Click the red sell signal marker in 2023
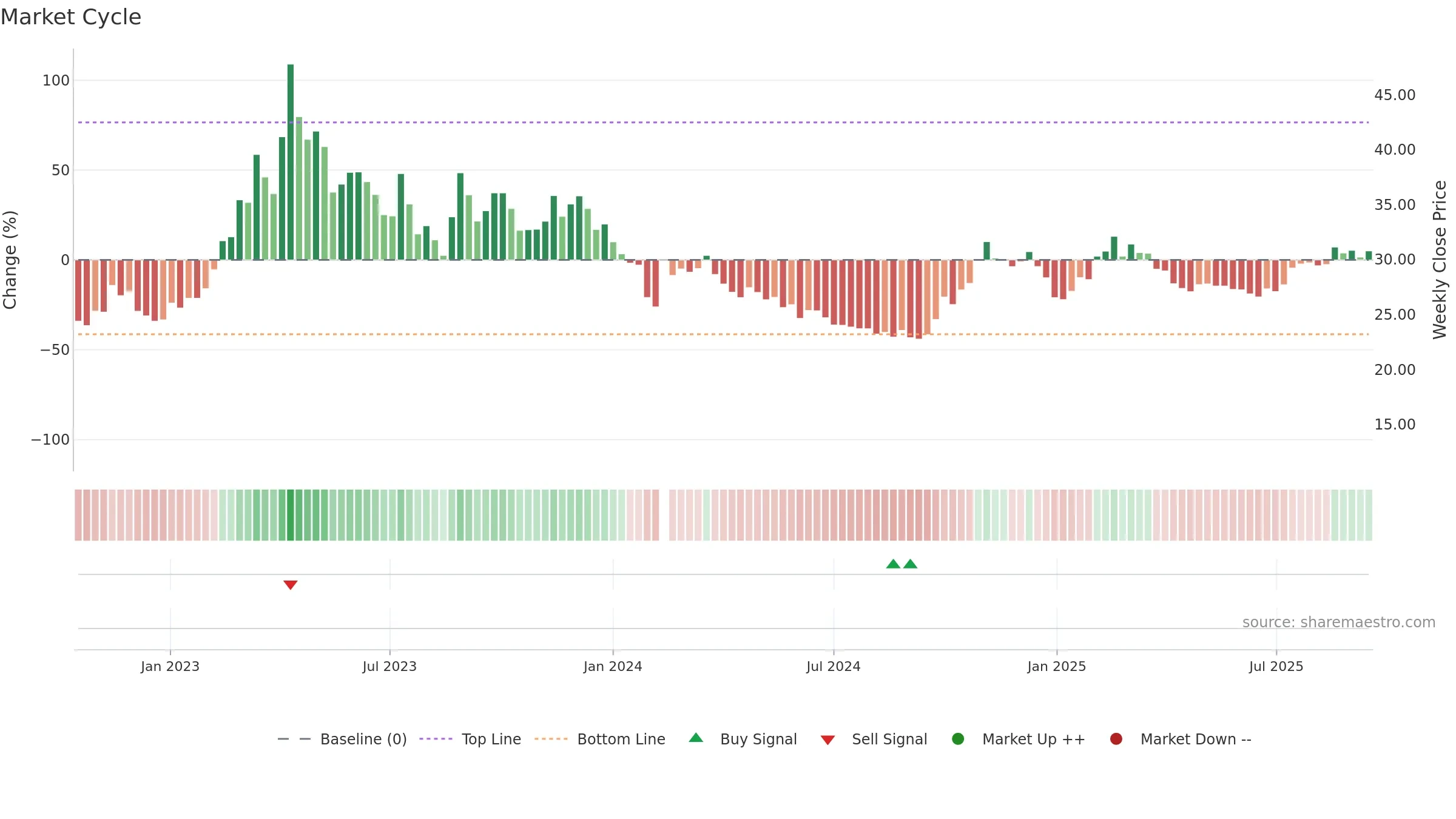The width and height of the screenshot is (1456, 819). click(291, 585)
